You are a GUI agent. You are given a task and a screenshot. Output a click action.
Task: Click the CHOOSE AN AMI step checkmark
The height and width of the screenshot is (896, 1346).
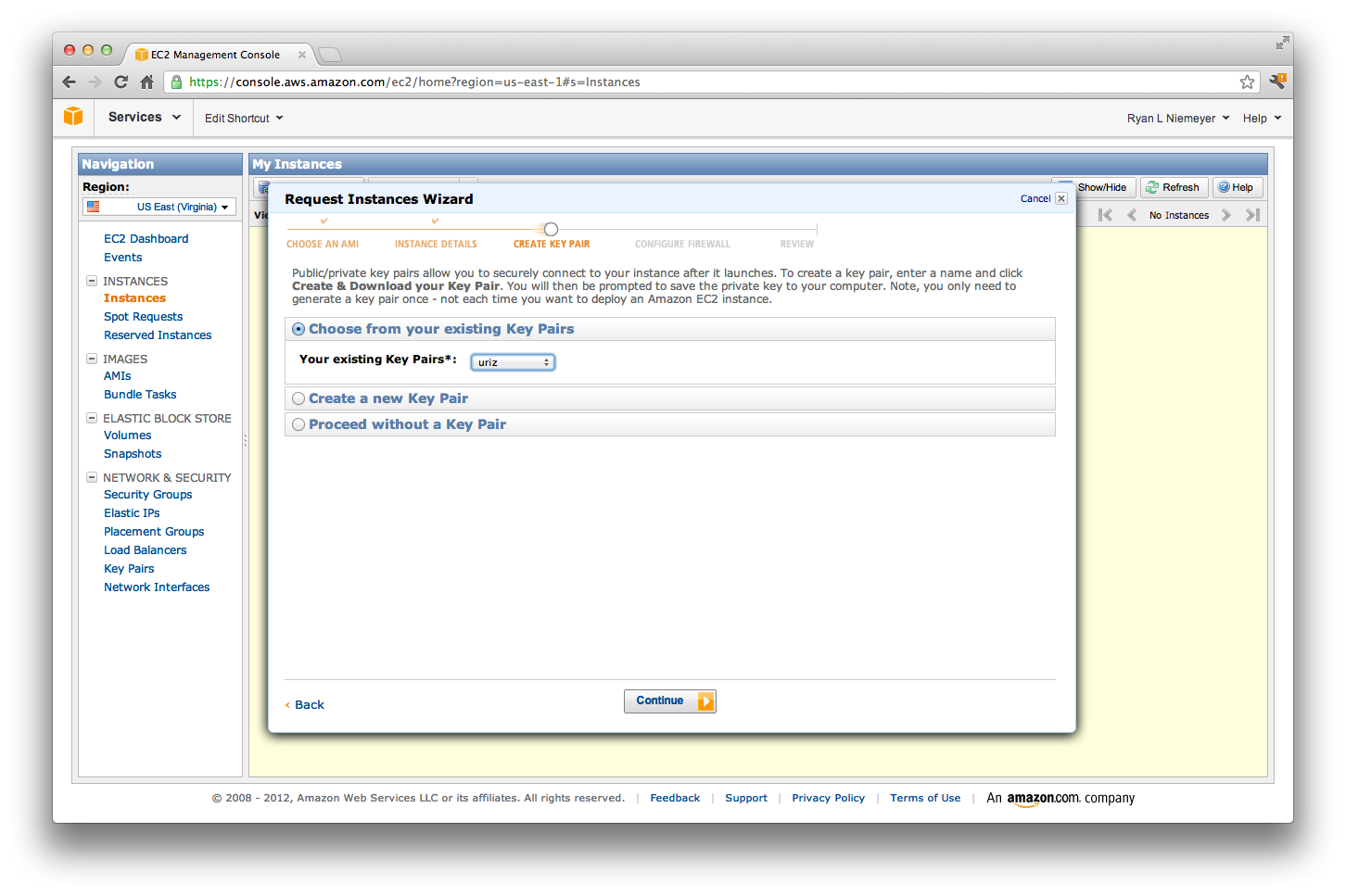tap(323, 221)
